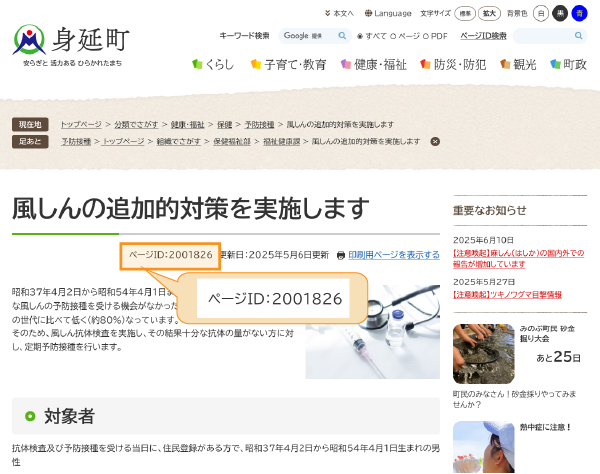Click the あと25日 countdown text
The image size is (600, 474).
(558, 357)
